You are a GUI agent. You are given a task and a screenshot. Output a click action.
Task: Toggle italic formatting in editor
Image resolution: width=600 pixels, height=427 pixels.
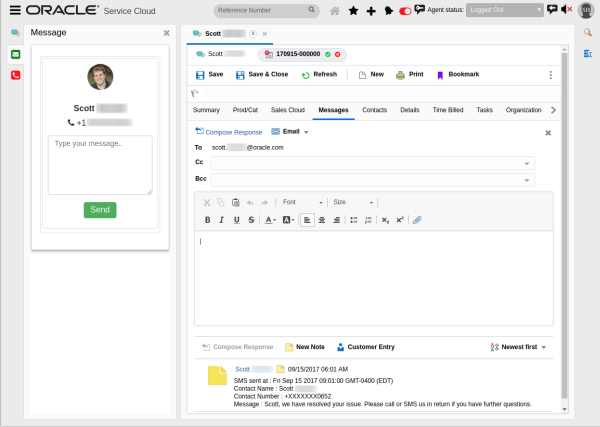(x=222, y=220)
